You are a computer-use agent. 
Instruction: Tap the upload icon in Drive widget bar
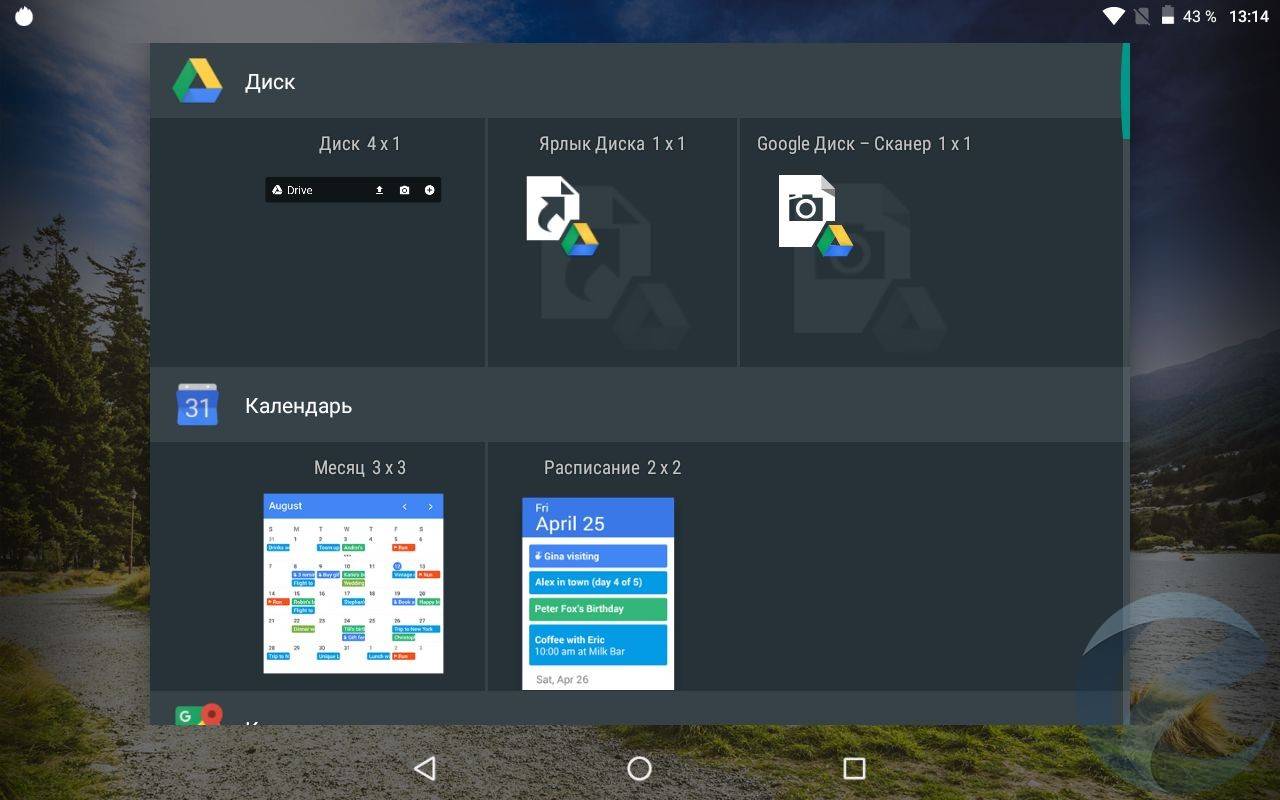point(379,190)
